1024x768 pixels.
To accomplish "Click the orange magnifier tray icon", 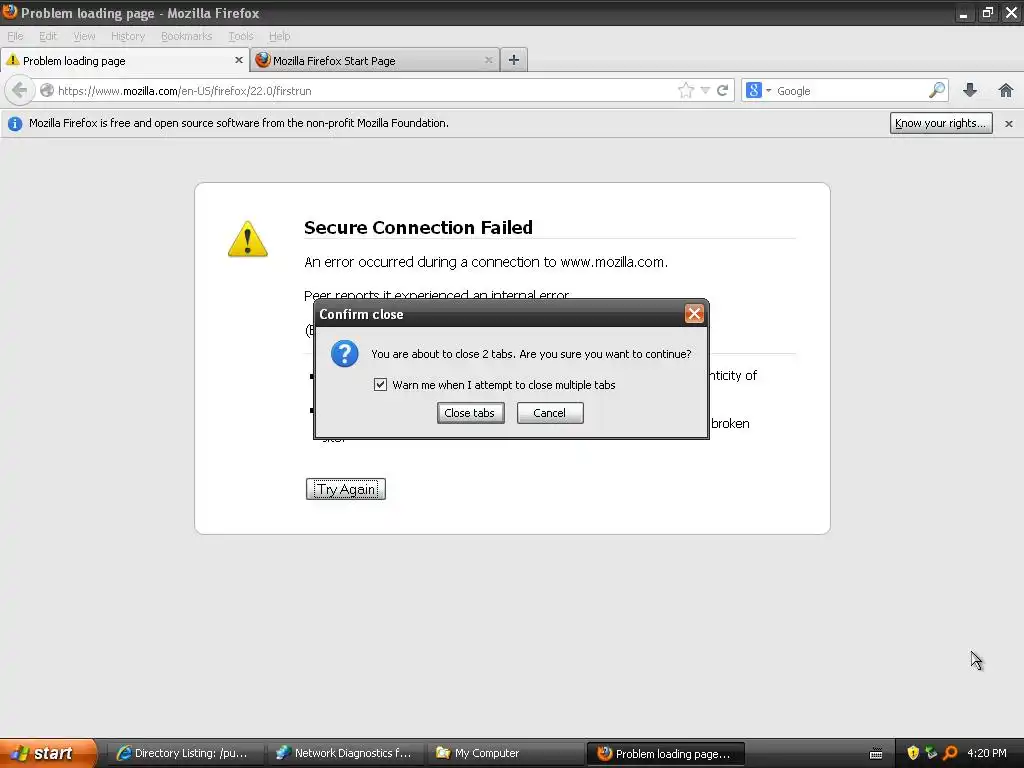I will pyautogui.click(x=950, y=753).
